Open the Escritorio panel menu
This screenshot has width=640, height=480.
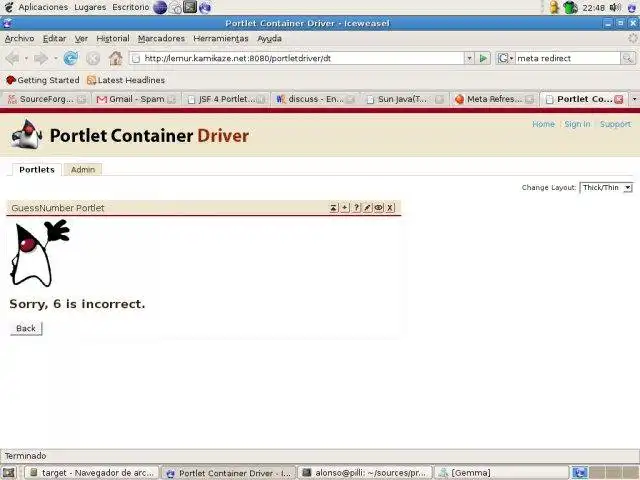131,7
